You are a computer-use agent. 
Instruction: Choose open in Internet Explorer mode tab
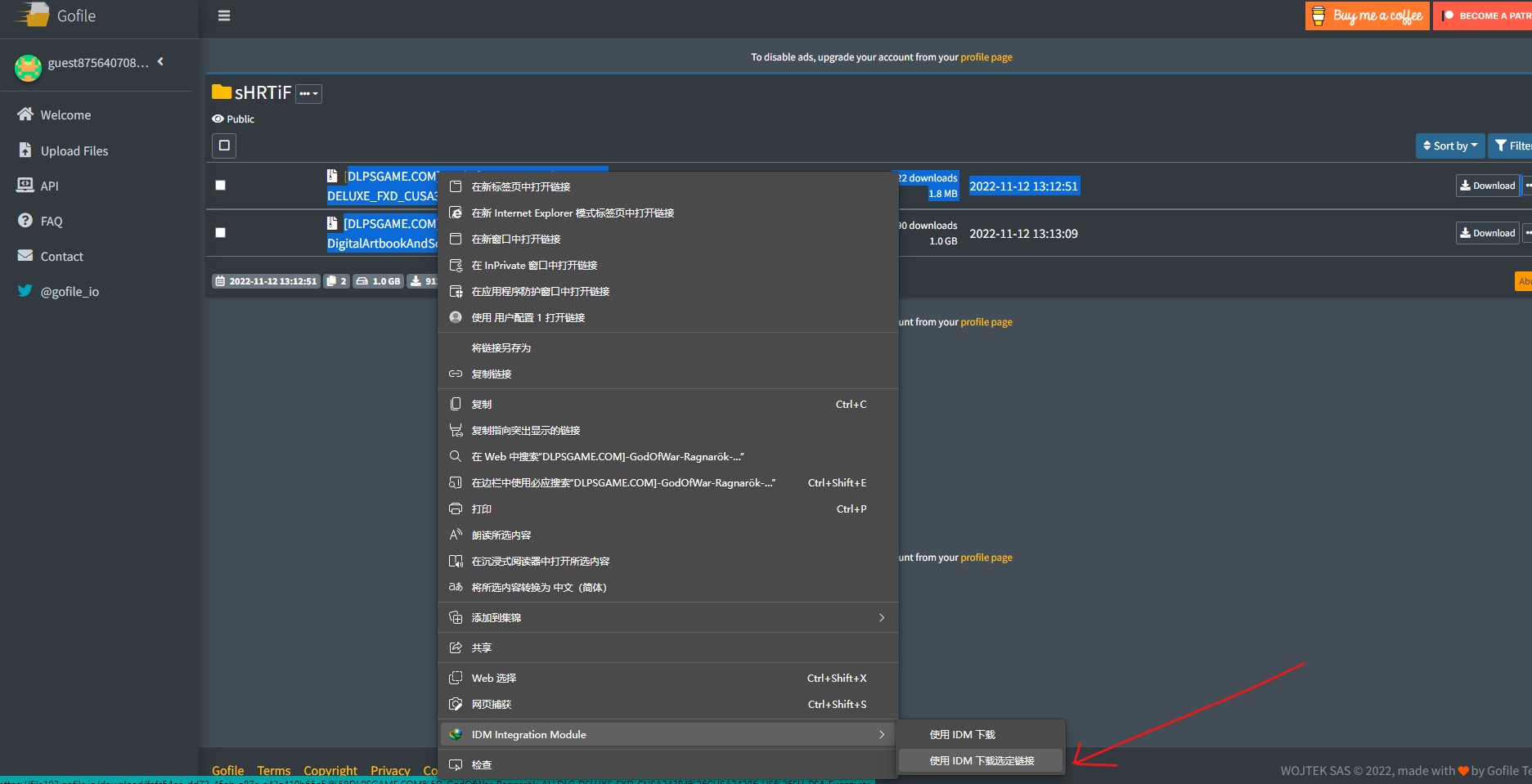(x=668, y=213)
